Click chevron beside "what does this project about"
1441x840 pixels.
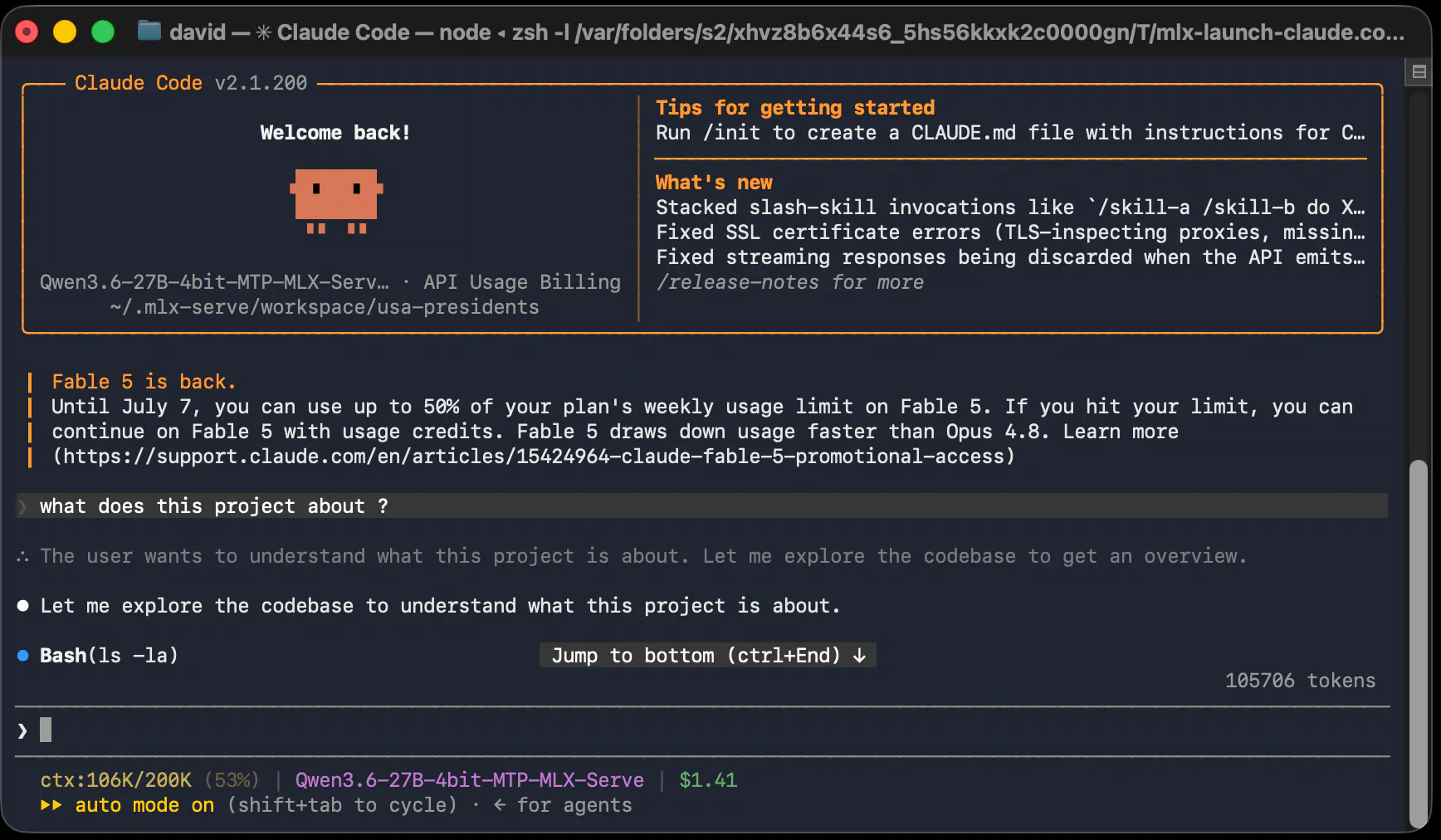[x=22, y=506]
